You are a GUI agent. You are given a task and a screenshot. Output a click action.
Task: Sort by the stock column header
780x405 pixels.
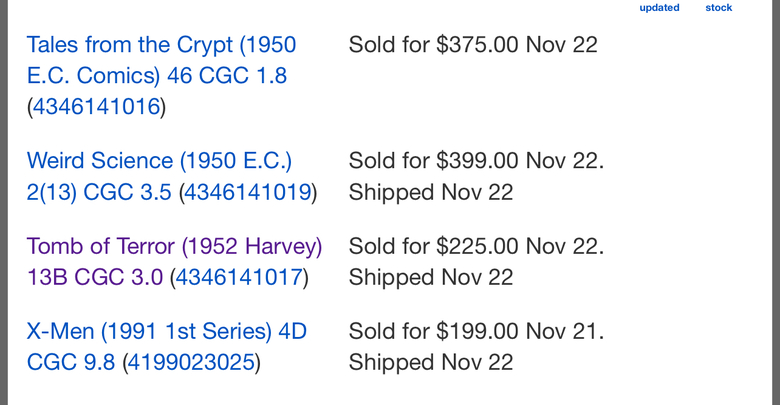point(719,7)
